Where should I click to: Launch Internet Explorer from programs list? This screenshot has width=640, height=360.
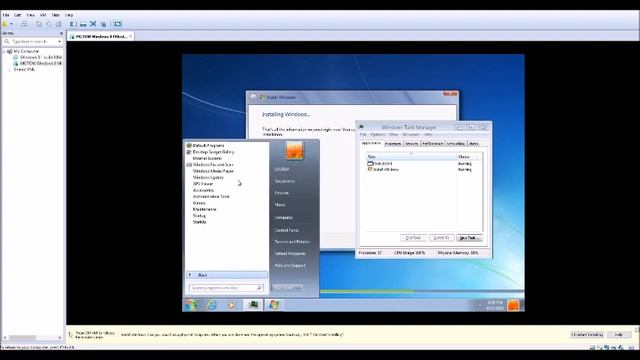(207, 158)
